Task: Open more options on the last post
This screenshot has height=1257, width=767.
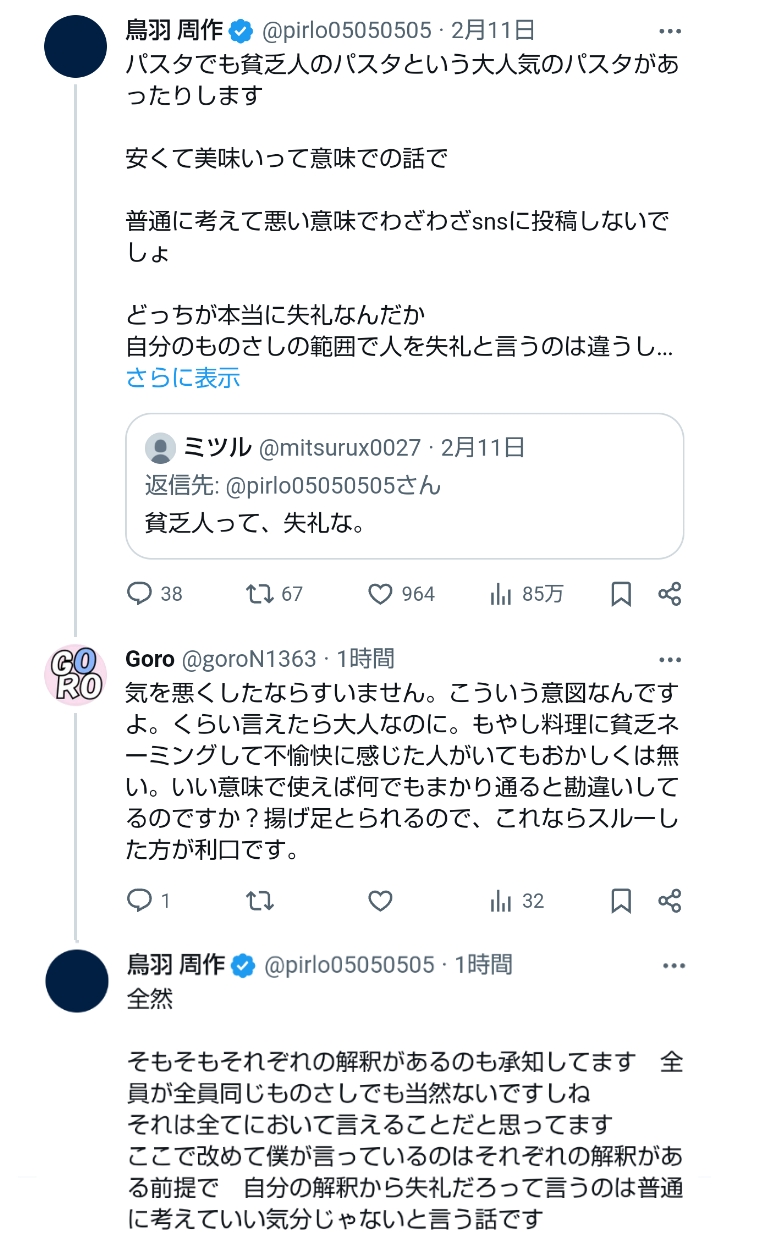Action: 674,965
